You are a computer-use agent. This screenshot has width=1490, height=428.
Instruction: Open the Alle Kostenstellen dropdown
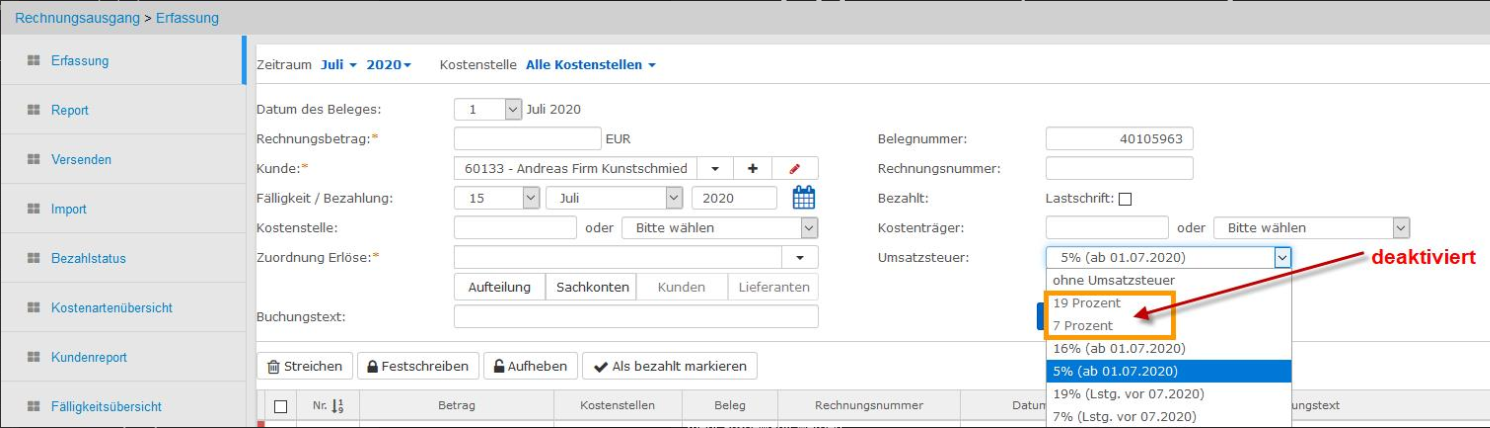click(x=591, y=65)
